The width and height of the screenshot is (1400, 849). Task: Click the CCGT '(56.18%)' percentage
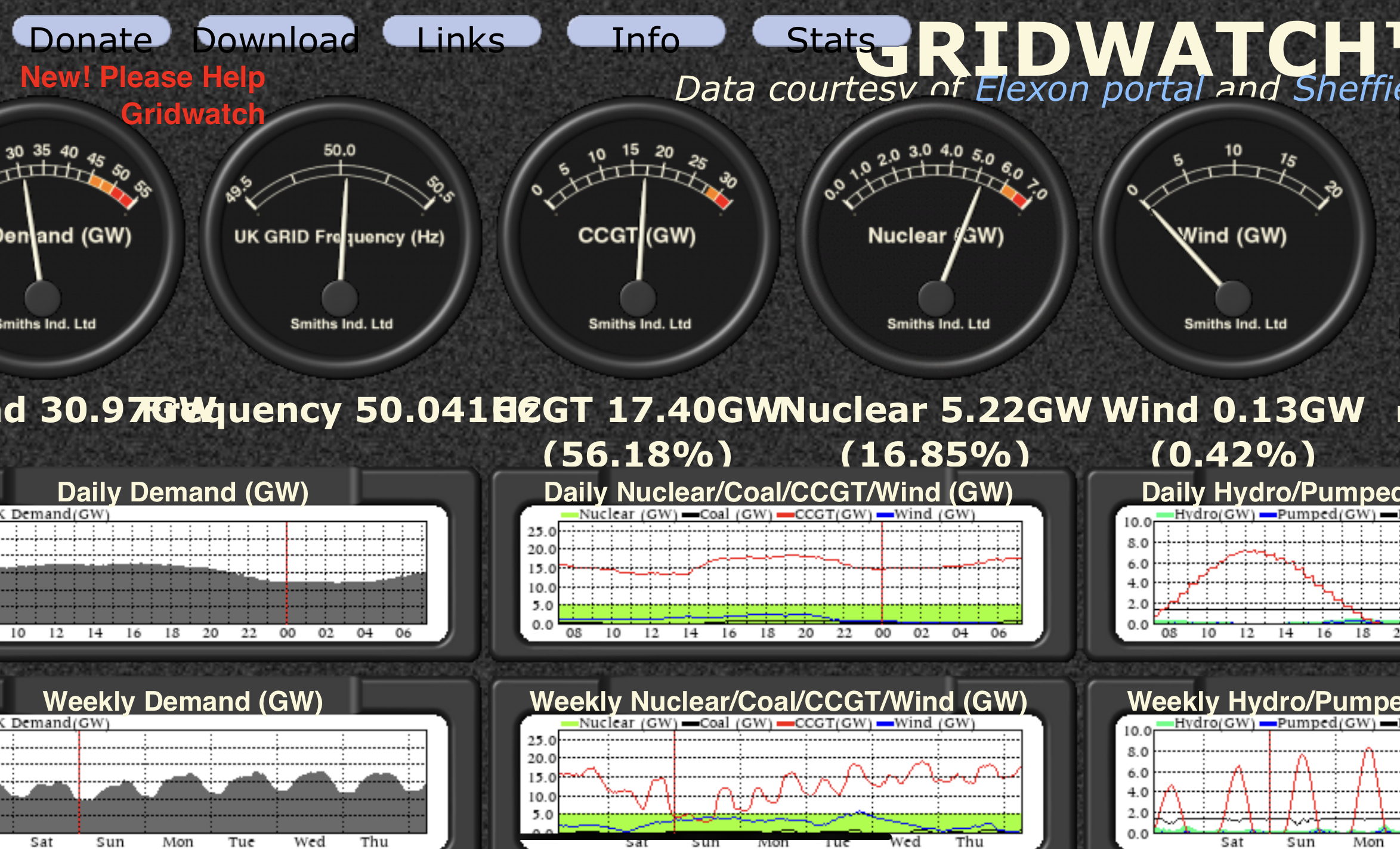[638, 454]
